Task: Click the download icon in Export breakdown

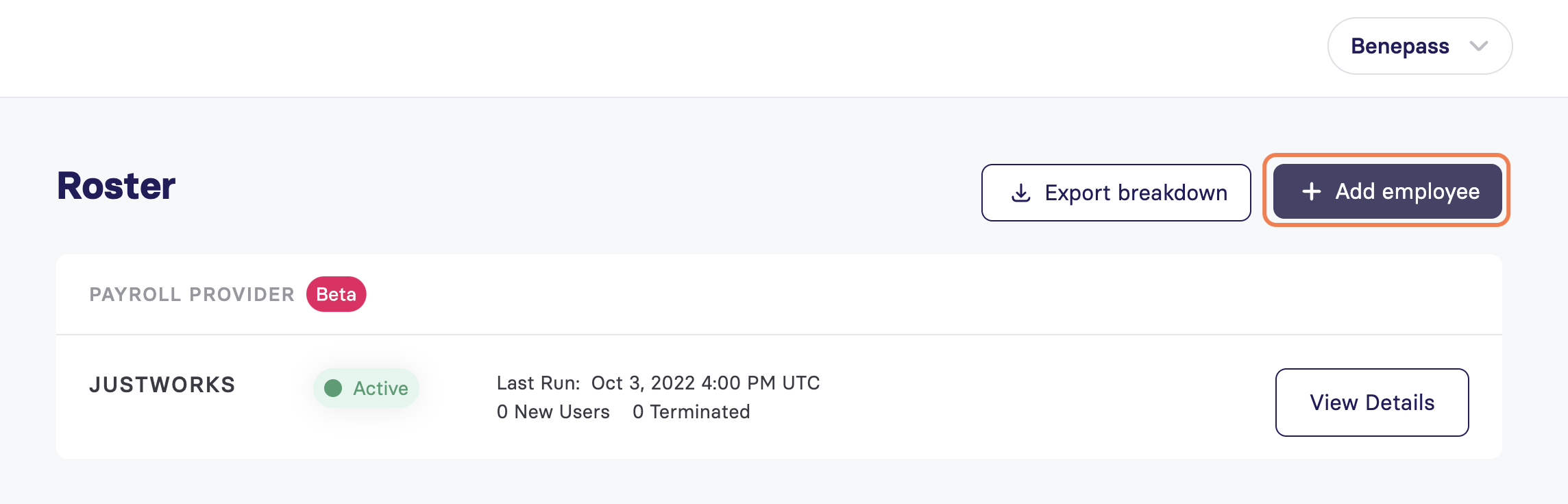Action: tap(1020, 193)
